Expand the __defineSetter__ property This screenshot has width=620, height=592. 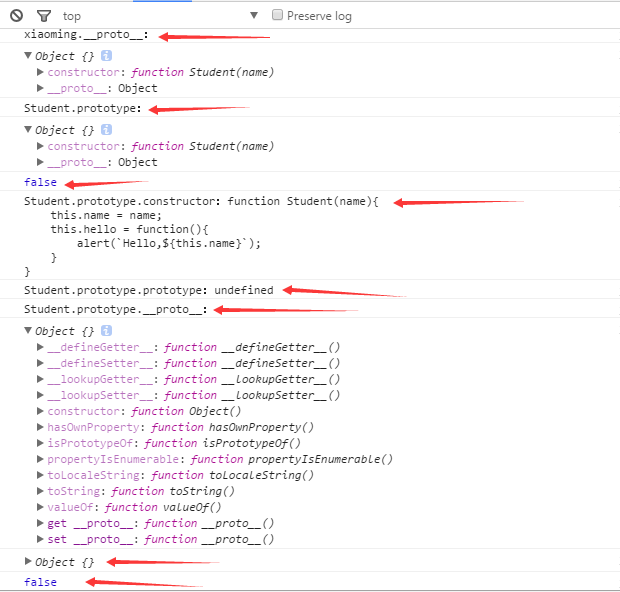pyautogui.click(x=40, y=363)
